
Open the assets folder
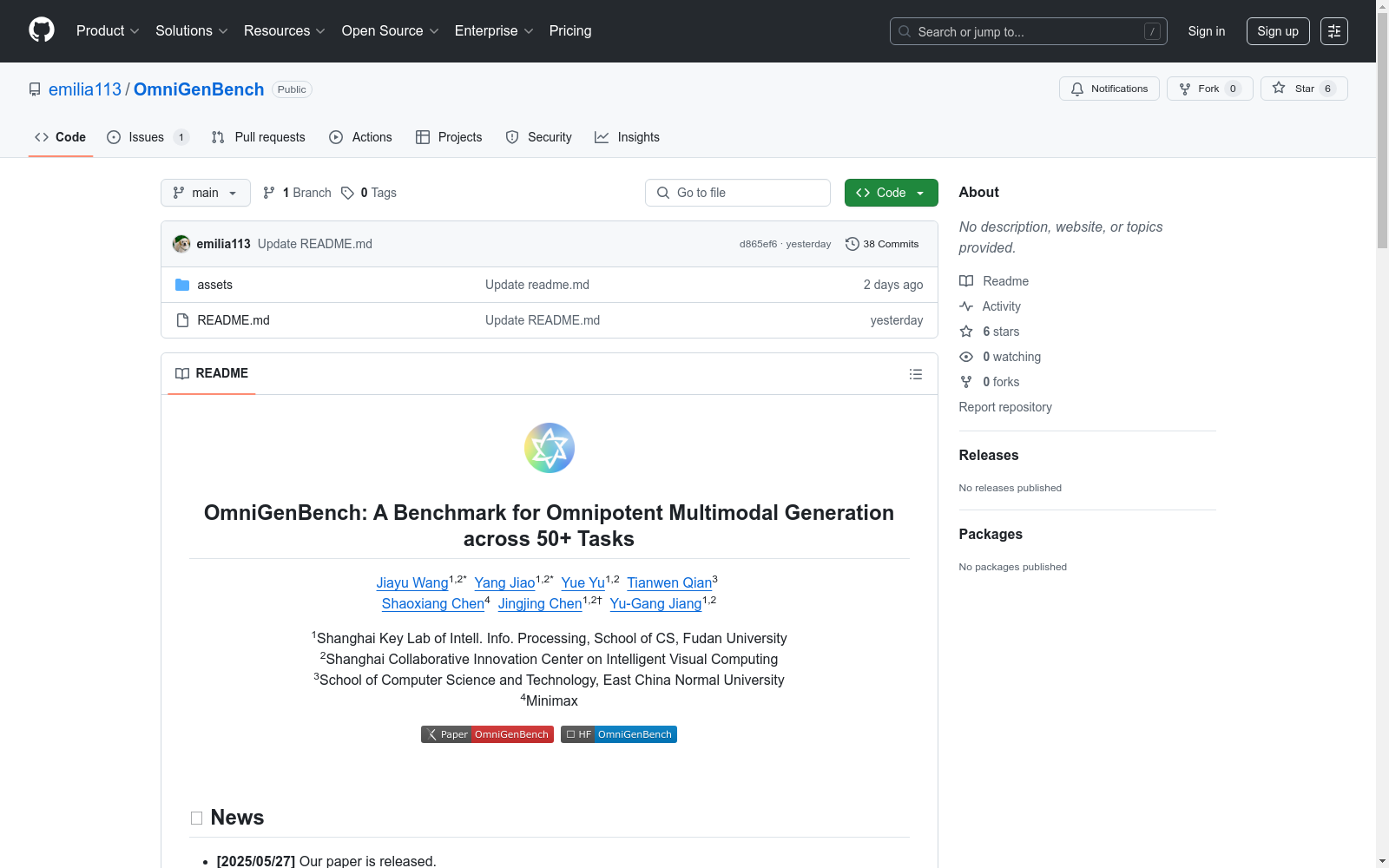point(214,285)
